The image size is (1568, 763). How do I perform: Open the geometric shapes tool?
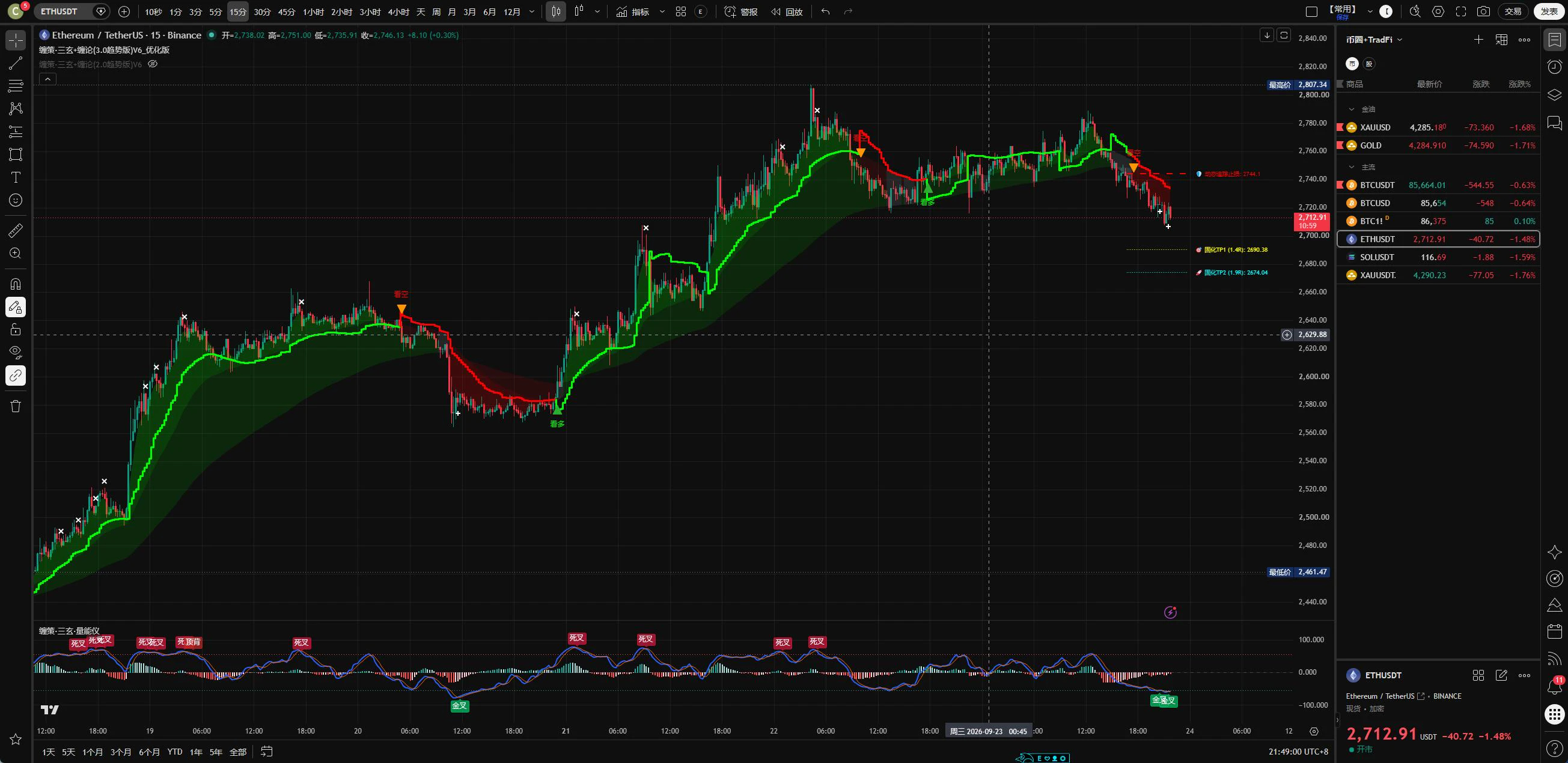(x=16, y=154)
